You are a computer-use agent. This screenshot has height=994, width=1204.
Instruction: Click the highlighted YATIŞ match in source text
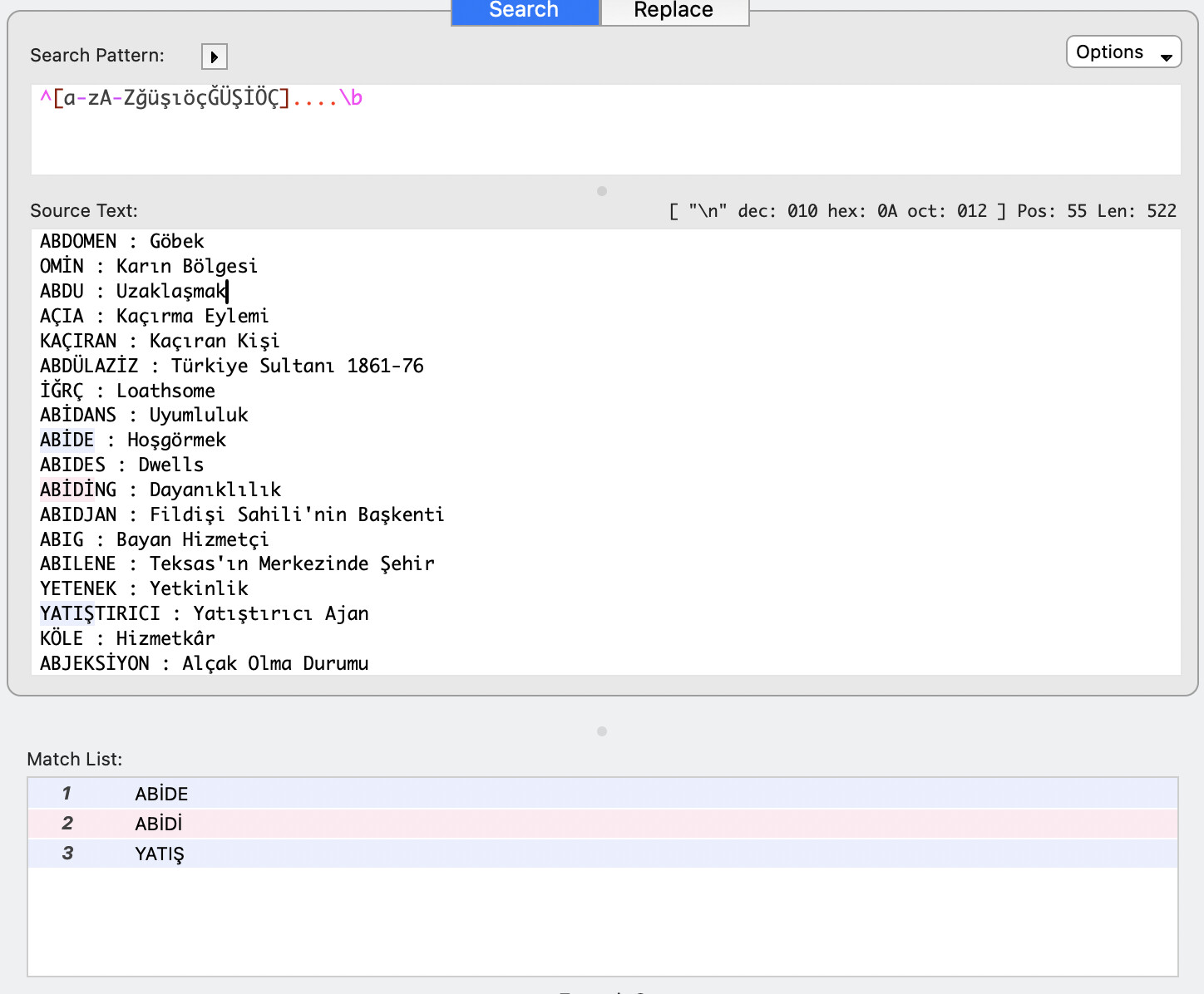point(67,613)
